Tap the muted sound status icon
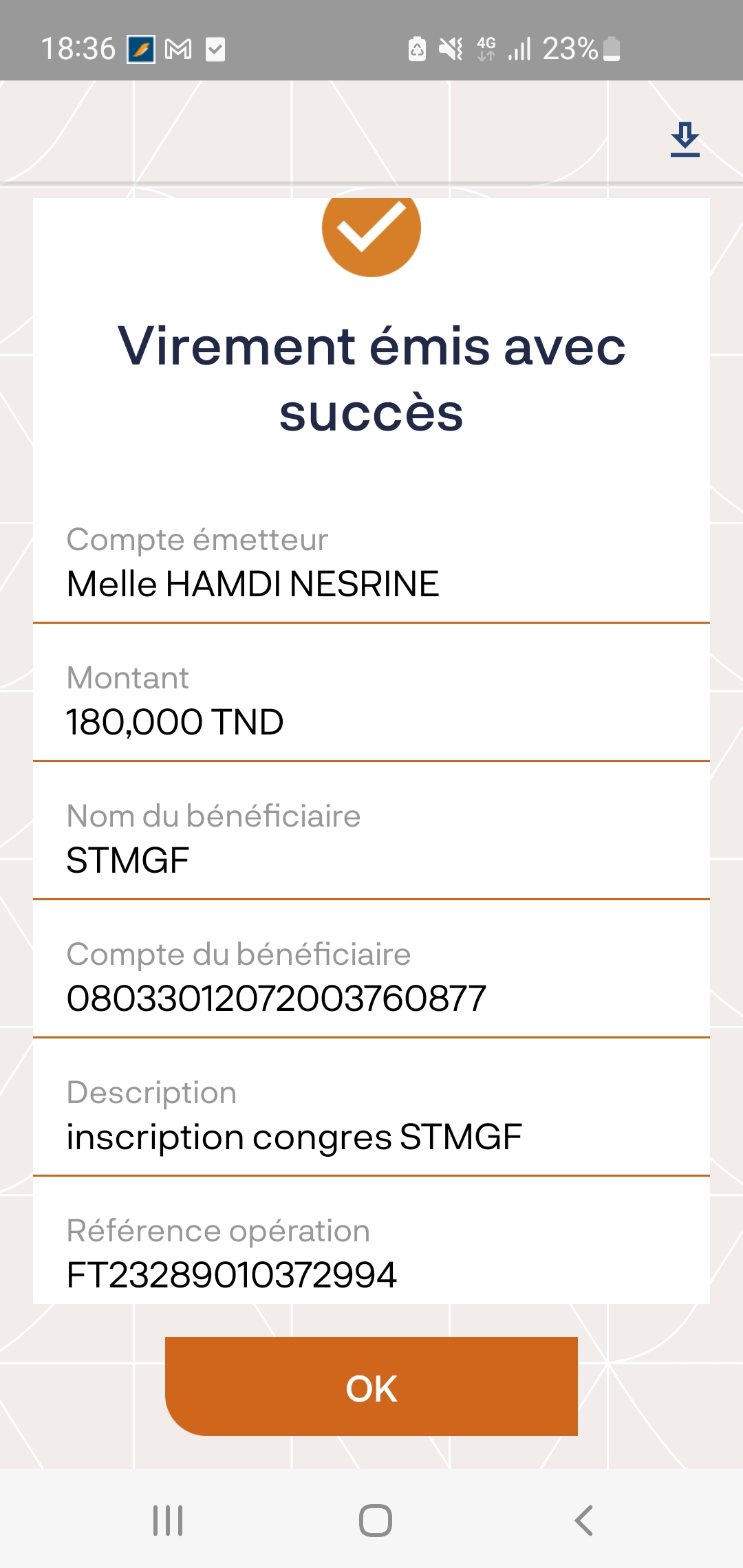Viewport: 743px width, 1568px height. pyautogui.click(x=451, y=50)
